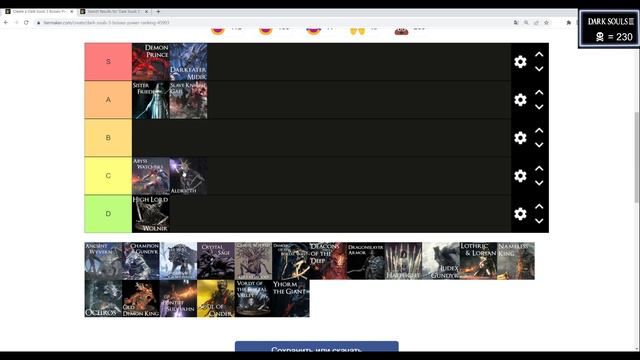
Task: Pick Lothric & Lorian from unranked pool
Action: [x=478, y=261]
